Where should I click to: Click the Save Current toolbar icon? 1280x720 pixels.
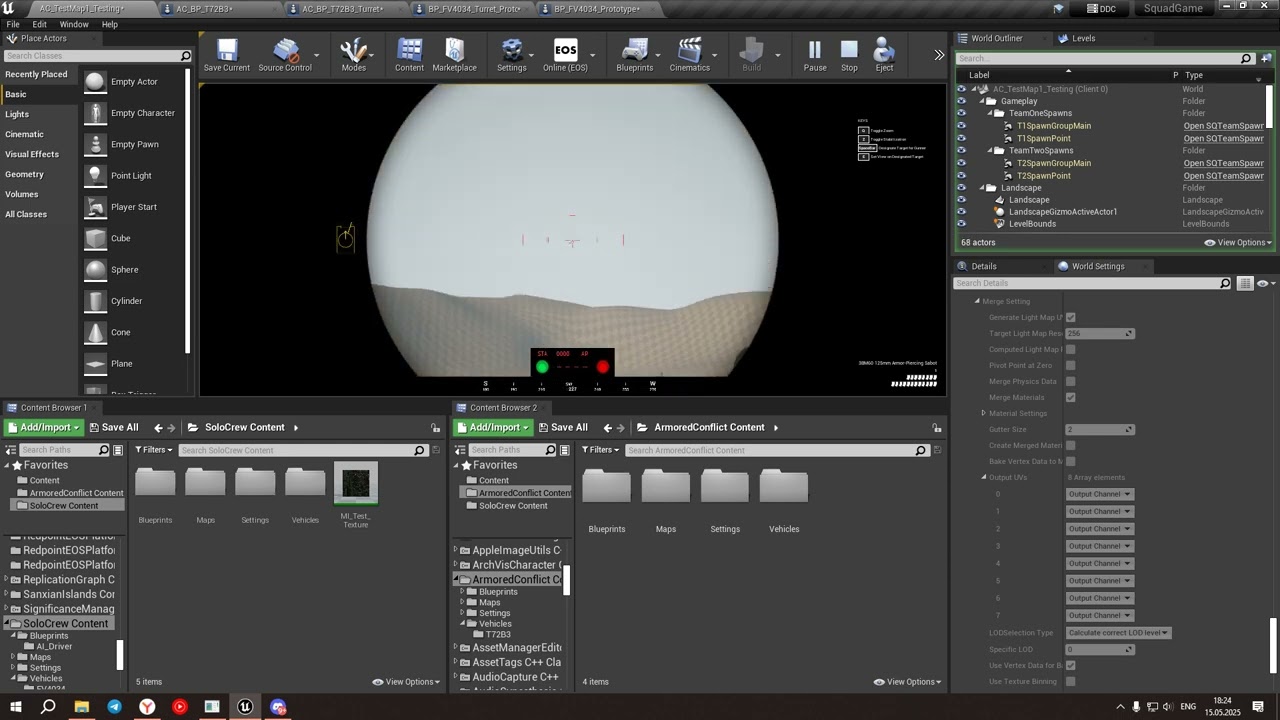227,55
